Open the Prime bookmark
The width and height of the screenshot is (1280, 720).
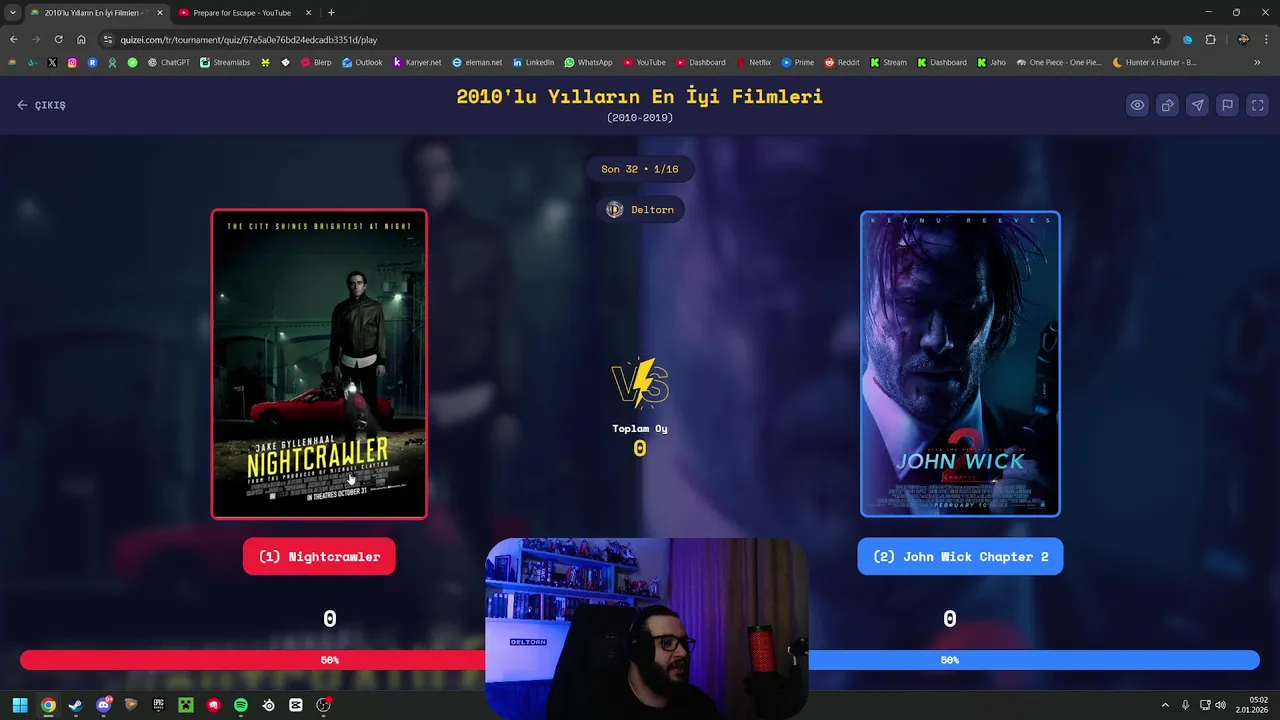(x=798, y=62)
